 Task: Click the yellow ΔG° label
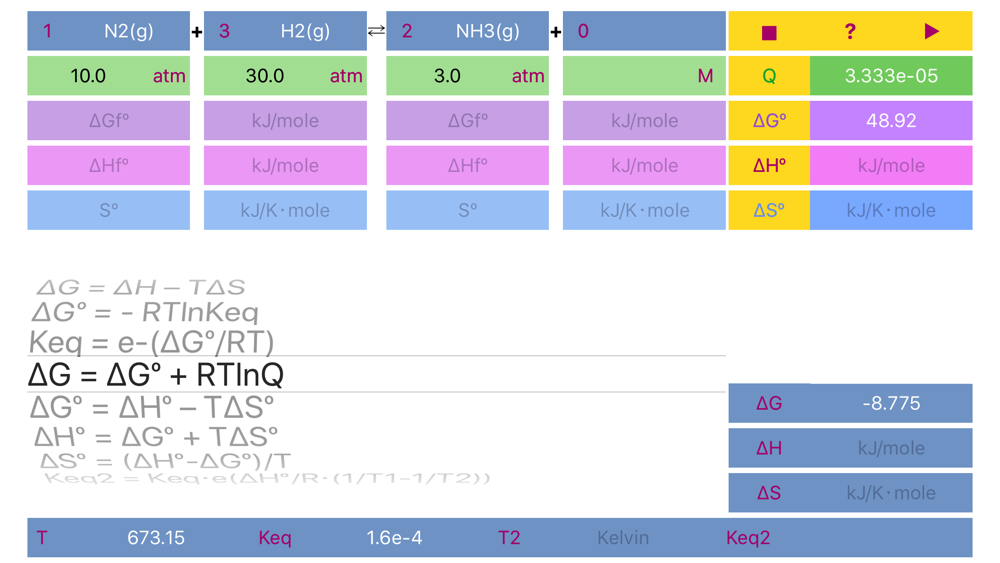coord(769,121)
